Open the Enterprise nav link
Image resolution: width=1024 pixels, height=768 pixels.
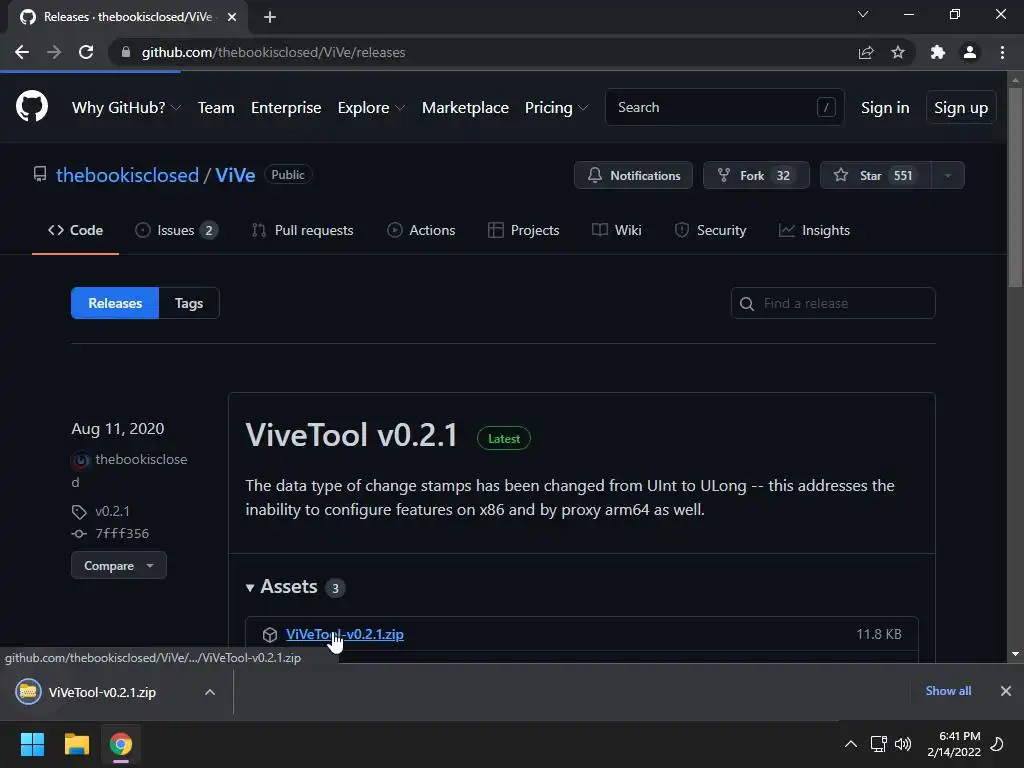point(286,108)
